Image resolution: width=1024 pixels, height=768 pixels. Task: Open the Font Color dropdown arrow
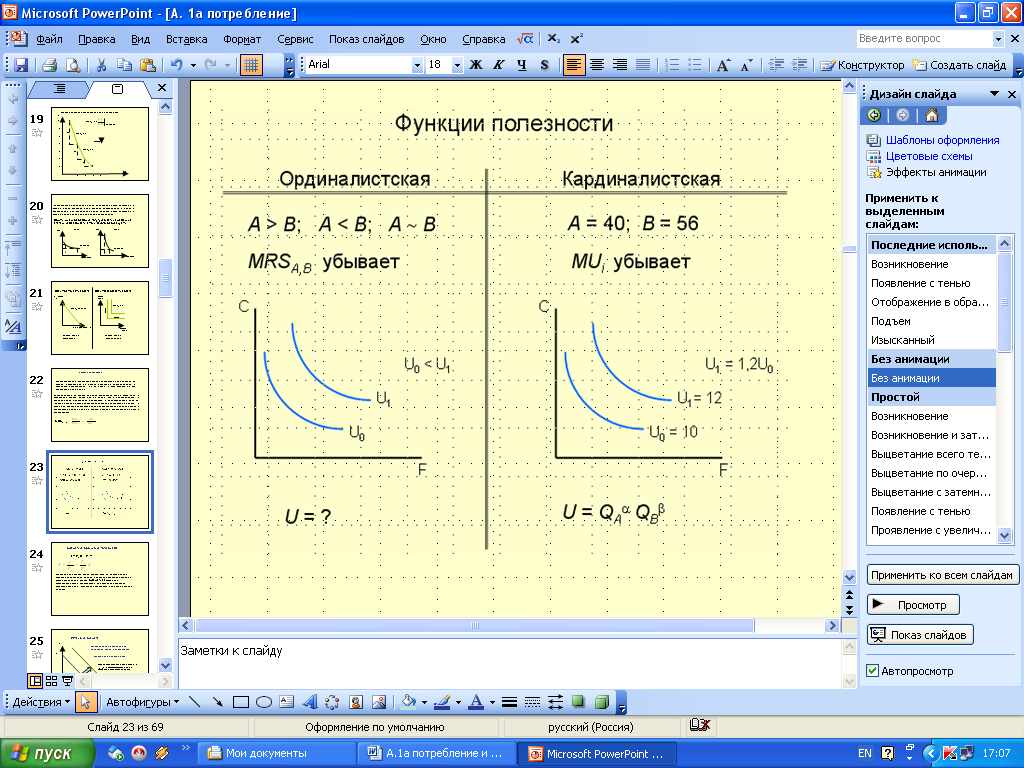pyautogui.click(x=492, y=702)
